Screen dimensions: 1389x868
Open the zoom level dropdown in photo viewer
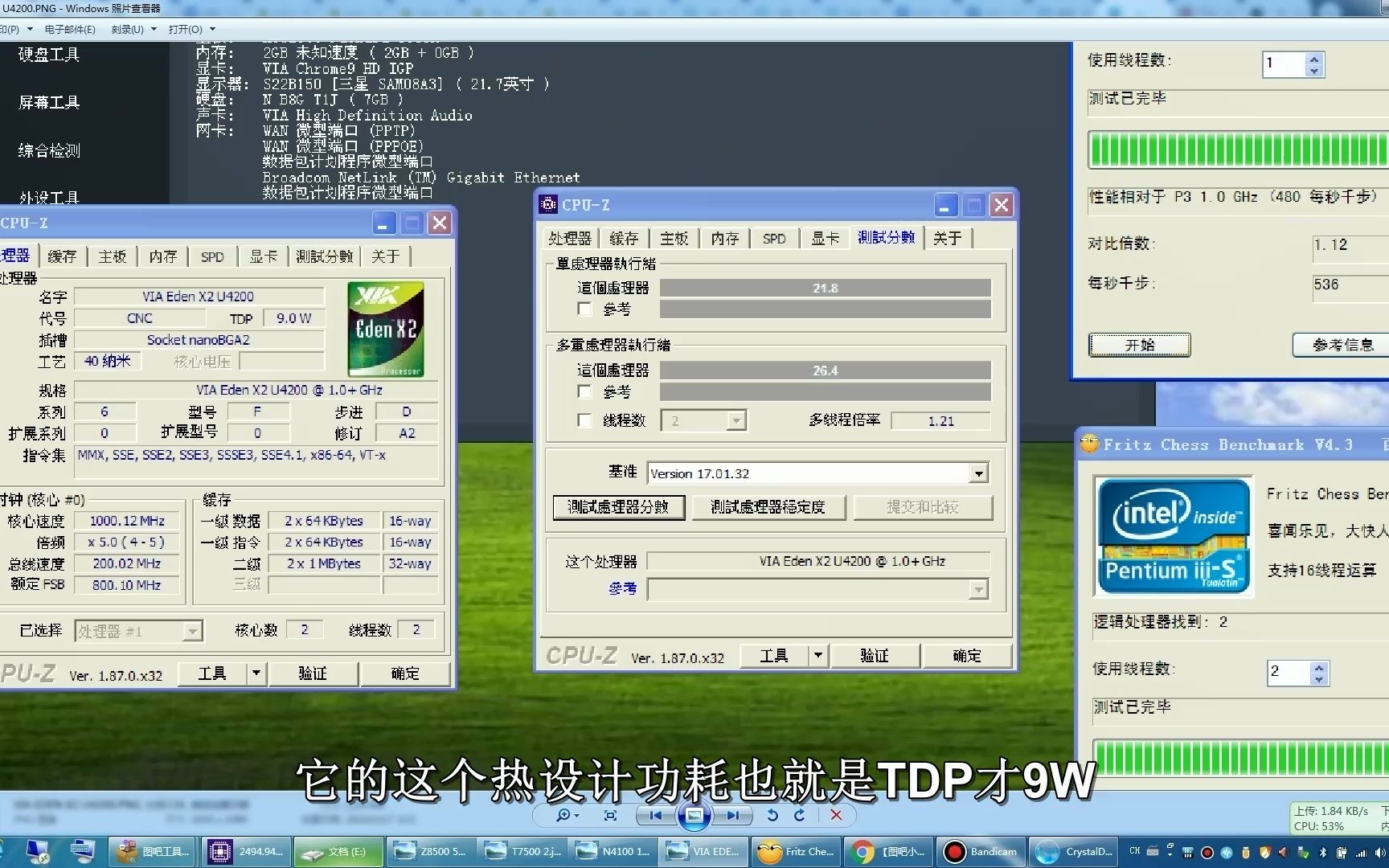click(x=577, y=815)
